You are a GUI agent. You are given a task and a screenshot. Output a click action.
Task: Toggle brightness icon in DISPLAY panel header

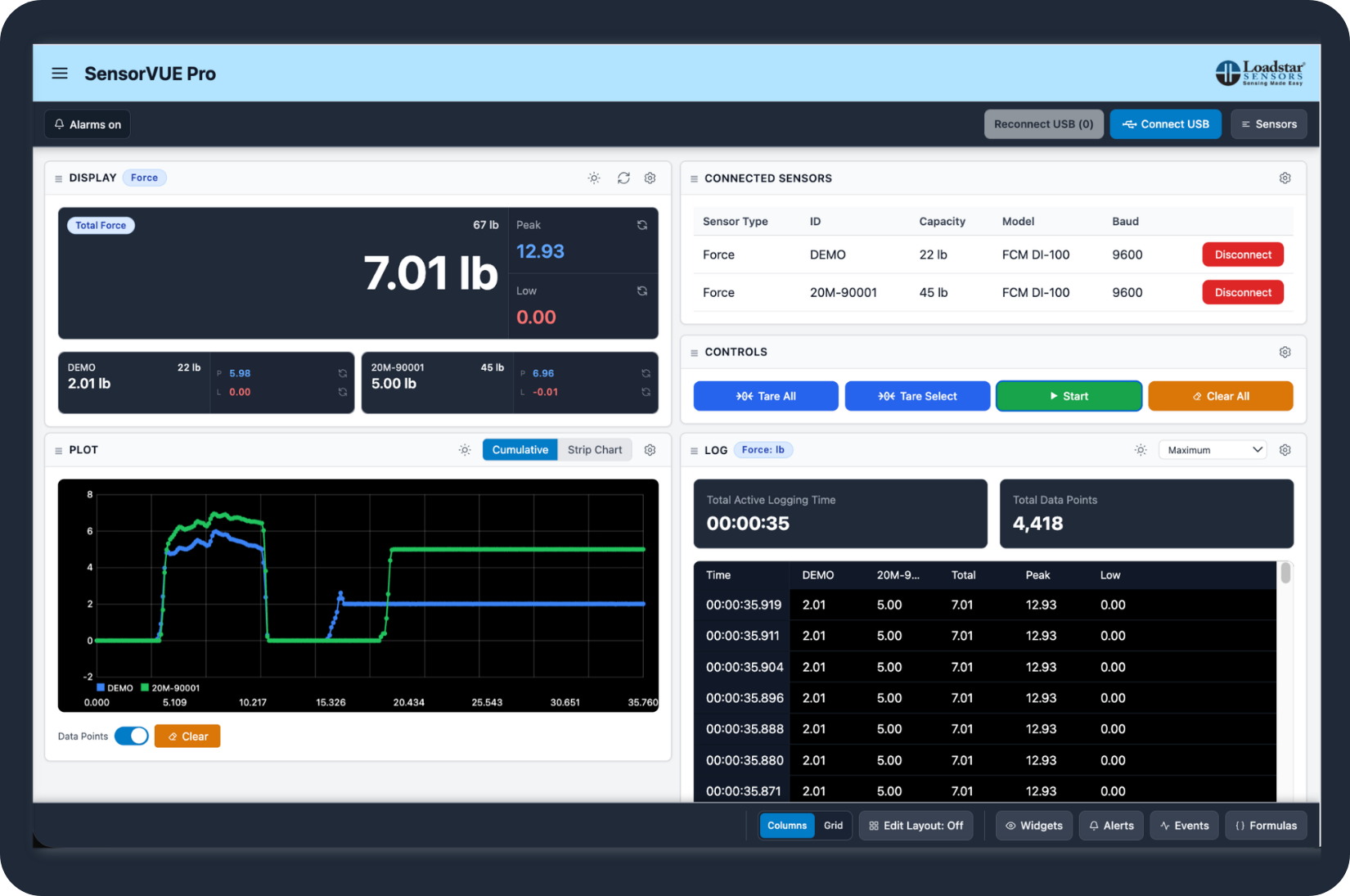coord(594,178)
